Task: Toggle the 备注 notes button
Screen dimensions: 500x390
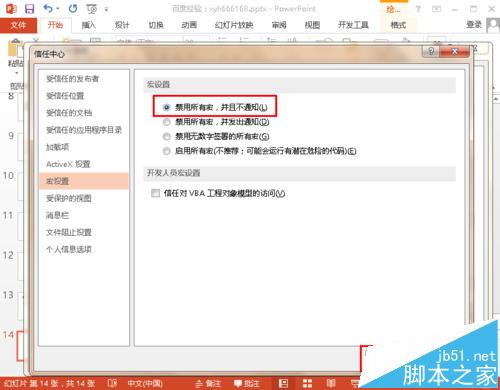Action: 208,384
